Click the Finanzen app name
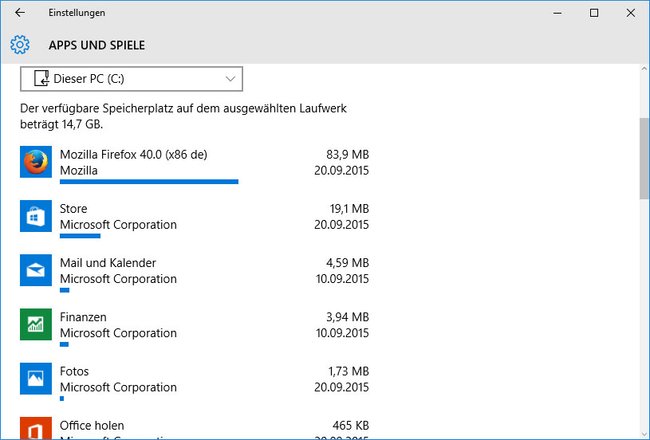 [83, 317]
